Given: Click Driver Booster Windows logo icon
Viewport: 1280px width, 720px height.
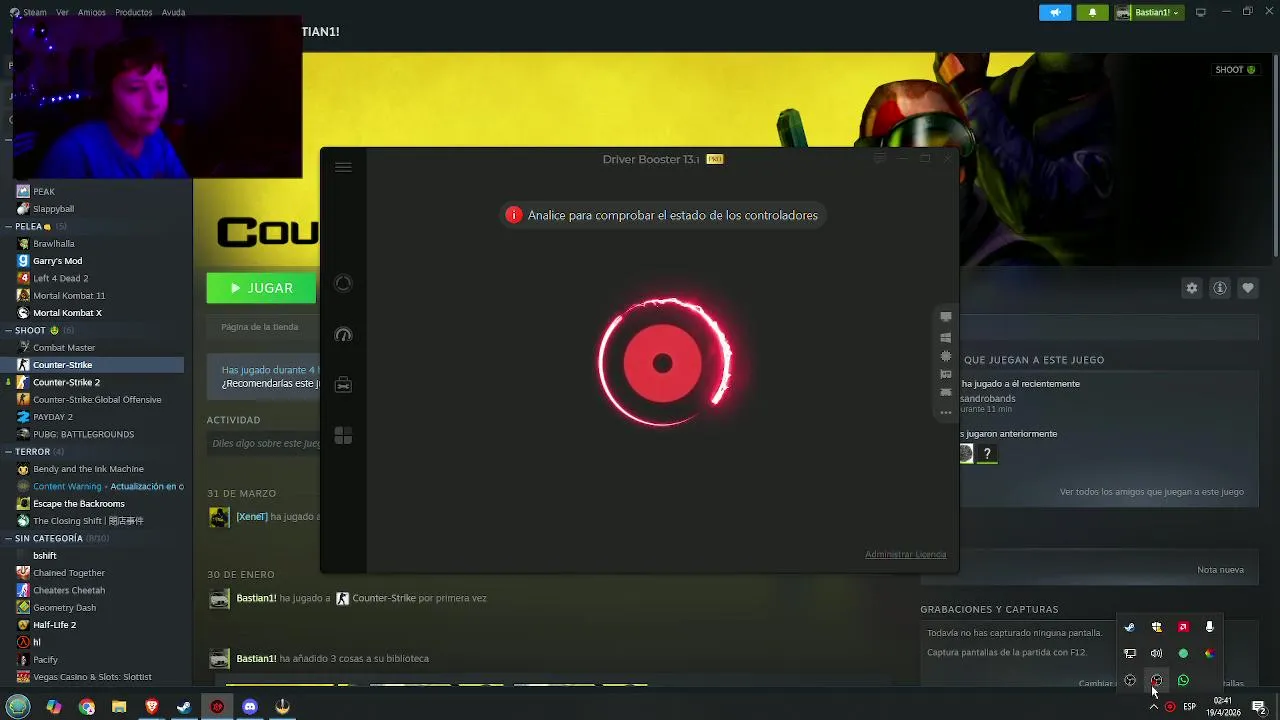Looking at the screenshot, I should (x=946, y=337).
